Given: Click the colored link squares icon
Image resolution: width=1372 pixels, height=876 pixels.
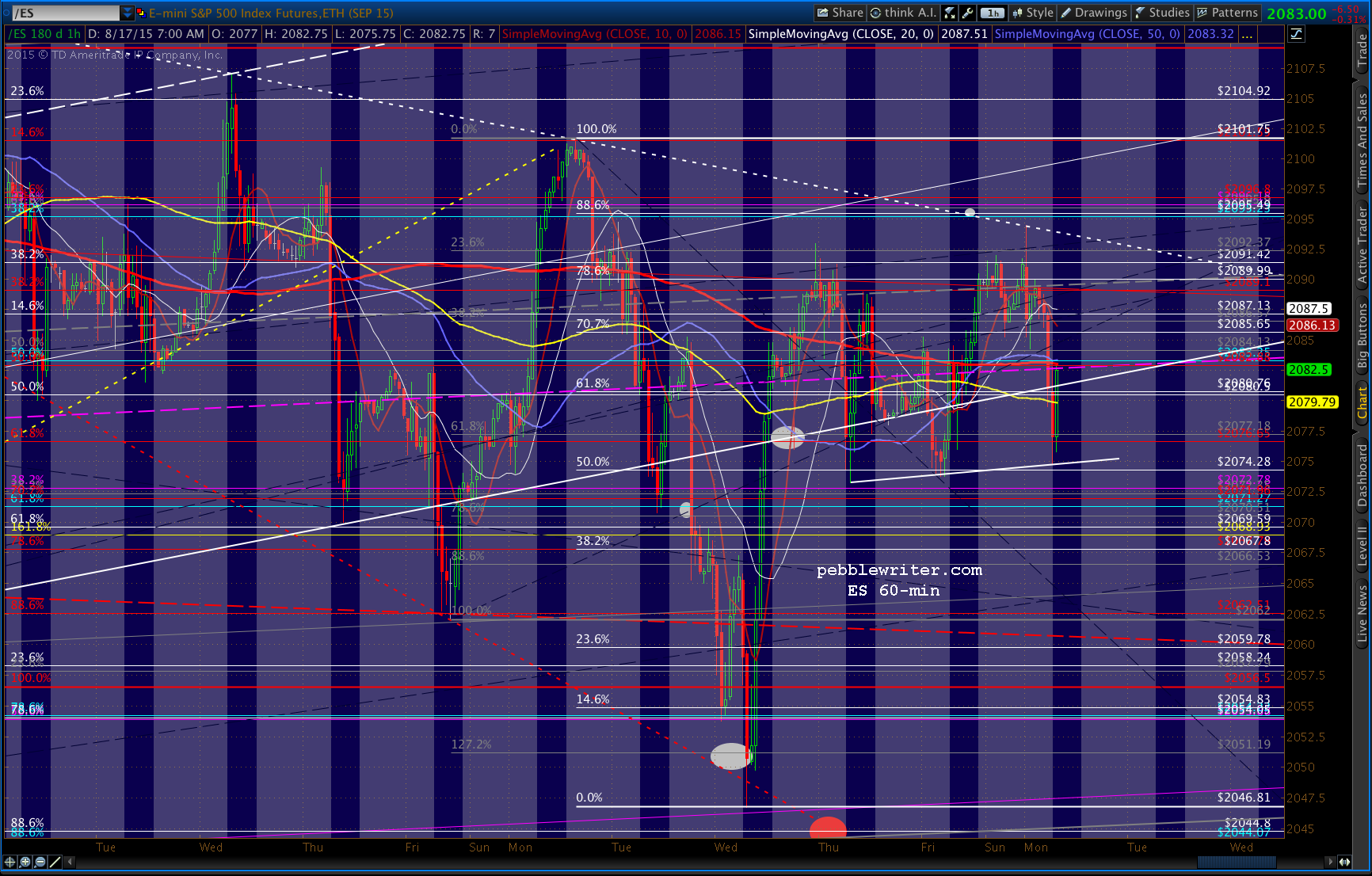Looking at the screenshot, I should click(141, 13).
